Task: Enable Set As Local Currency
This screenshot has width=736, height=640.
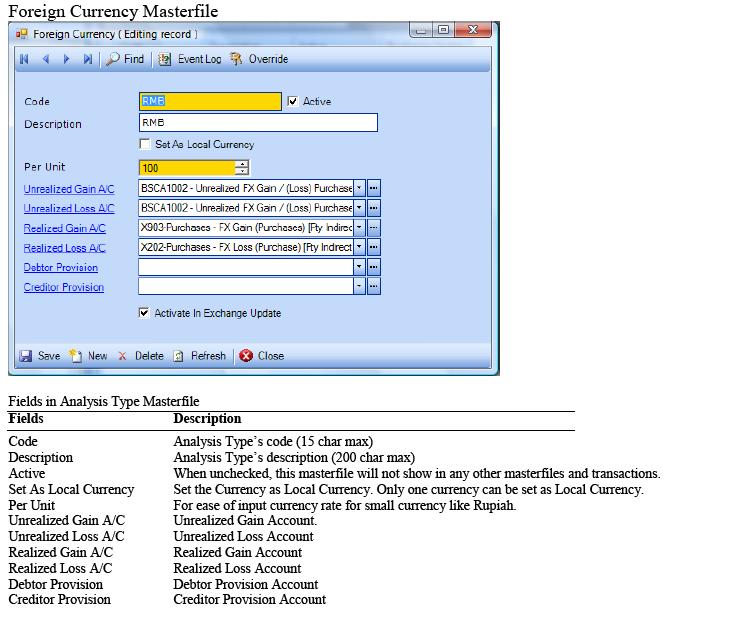Action: (146, 145)
